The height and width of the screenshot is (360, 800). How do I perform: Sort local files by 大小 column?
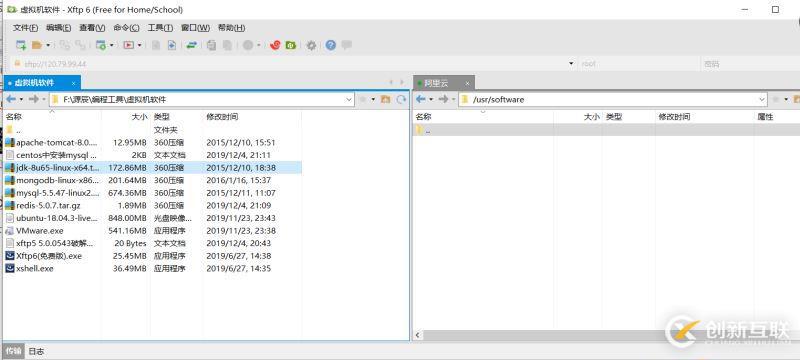pos(139,117)
